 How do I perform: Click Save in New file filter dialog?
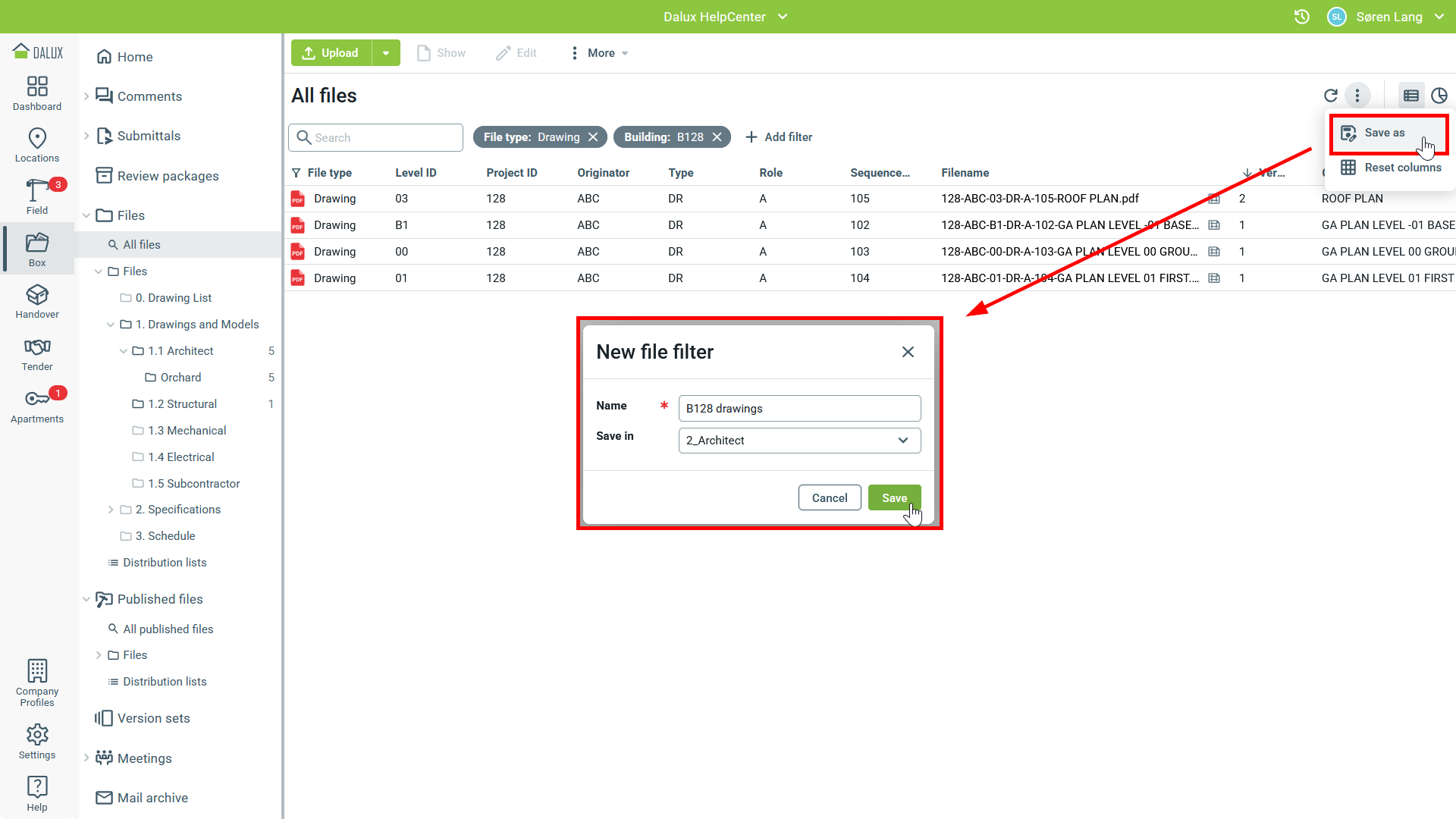(894, 498)
